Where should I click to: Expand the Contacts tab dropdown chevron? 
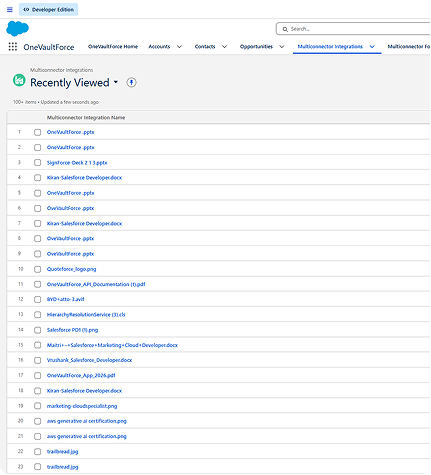224,47
